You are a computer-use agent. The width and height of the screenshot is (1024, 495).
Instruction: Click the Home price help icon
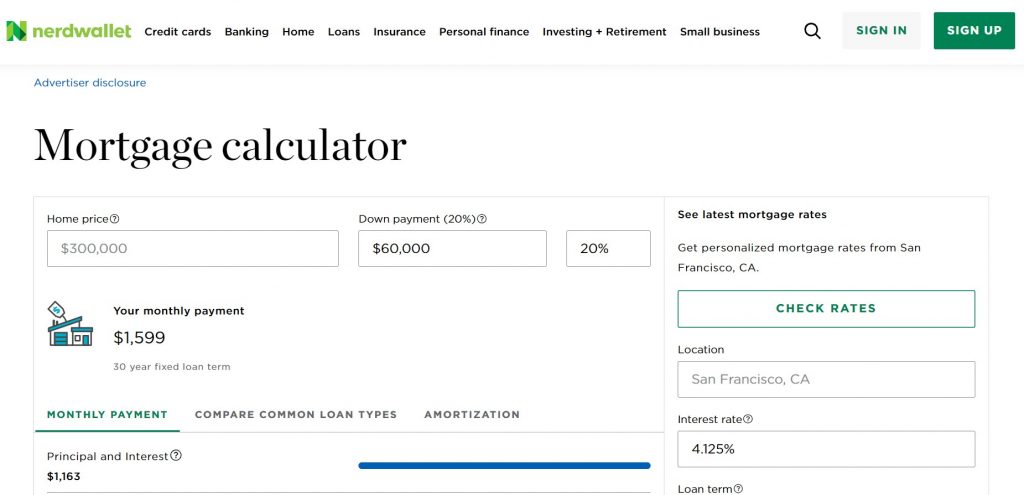tap(115, 219)
